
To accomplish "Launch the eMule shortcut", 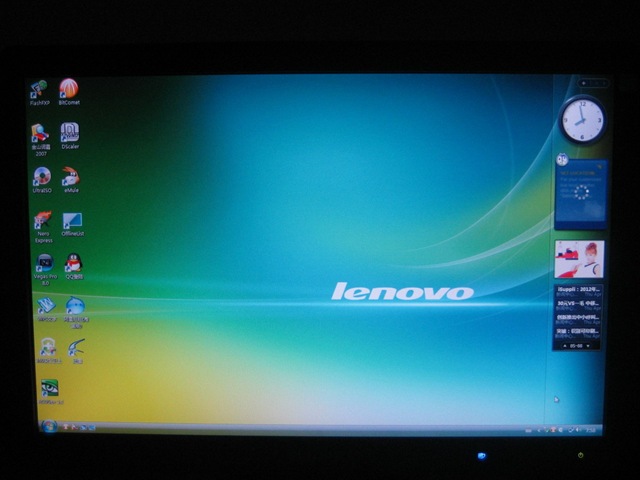I will click(x=71, y=180).
